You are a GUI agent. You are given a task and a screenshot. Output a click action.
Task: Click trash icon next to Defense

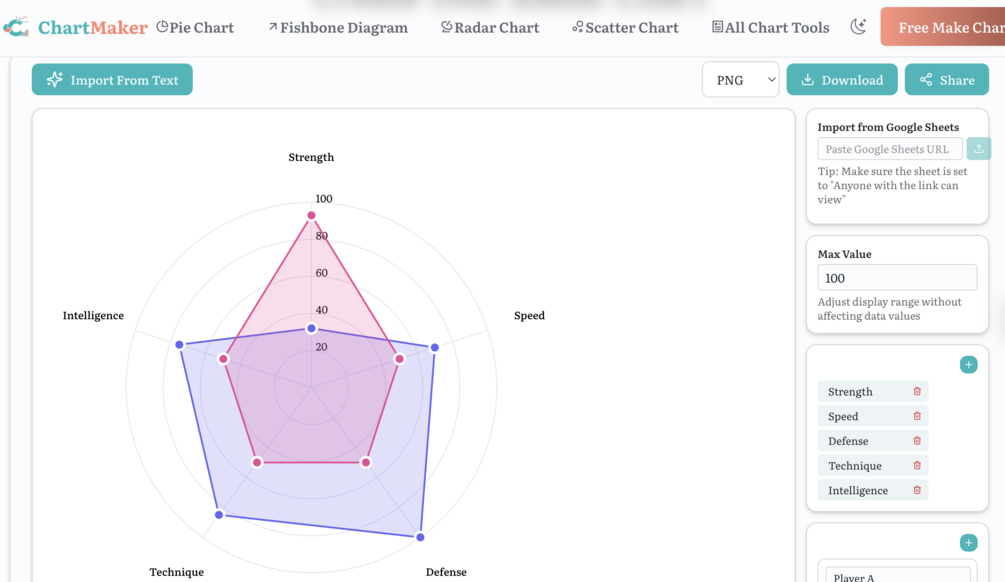point(917,440)
